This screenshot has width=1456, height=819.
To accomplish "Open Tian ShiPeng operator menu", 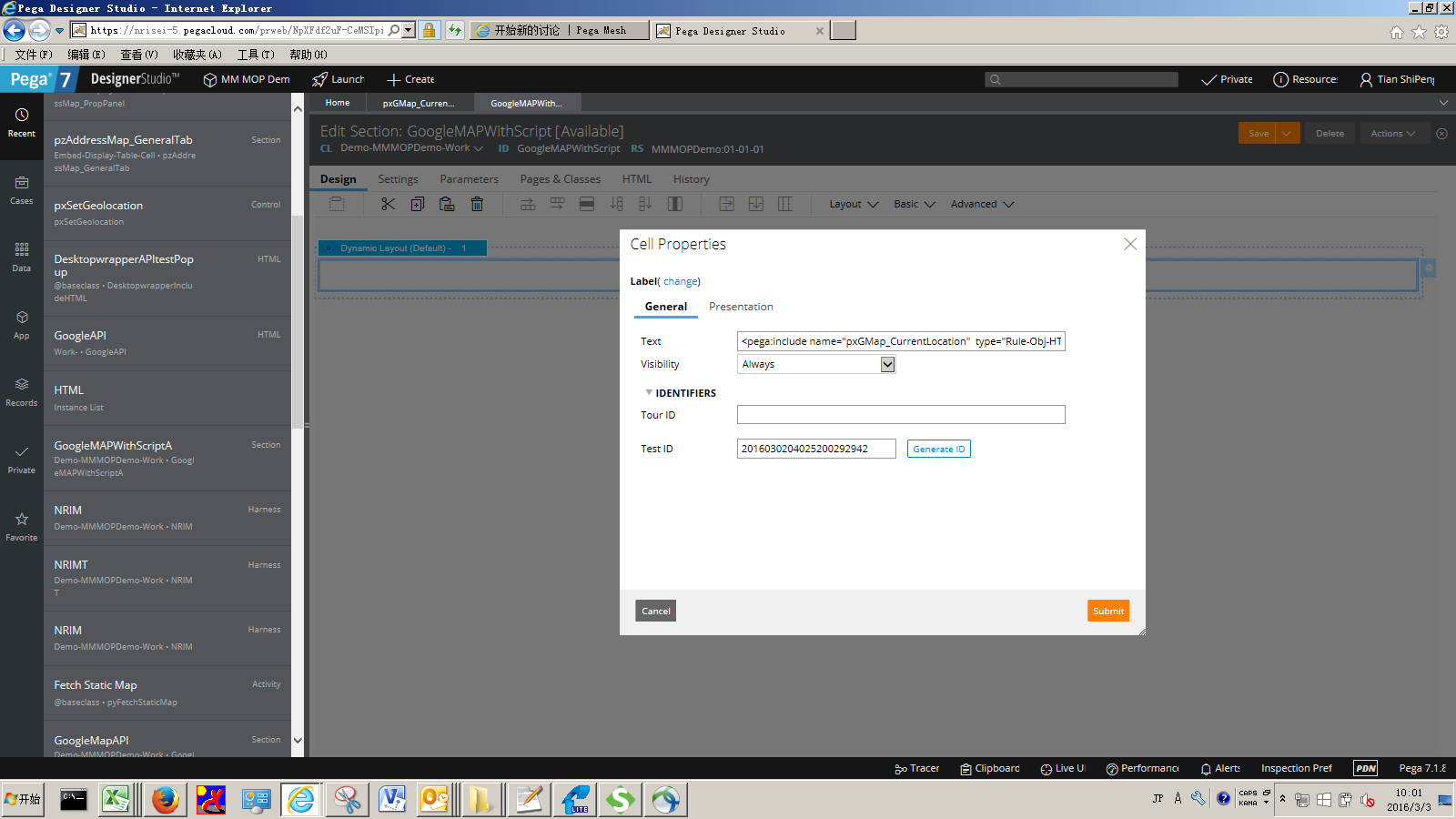I will 1397,79.
